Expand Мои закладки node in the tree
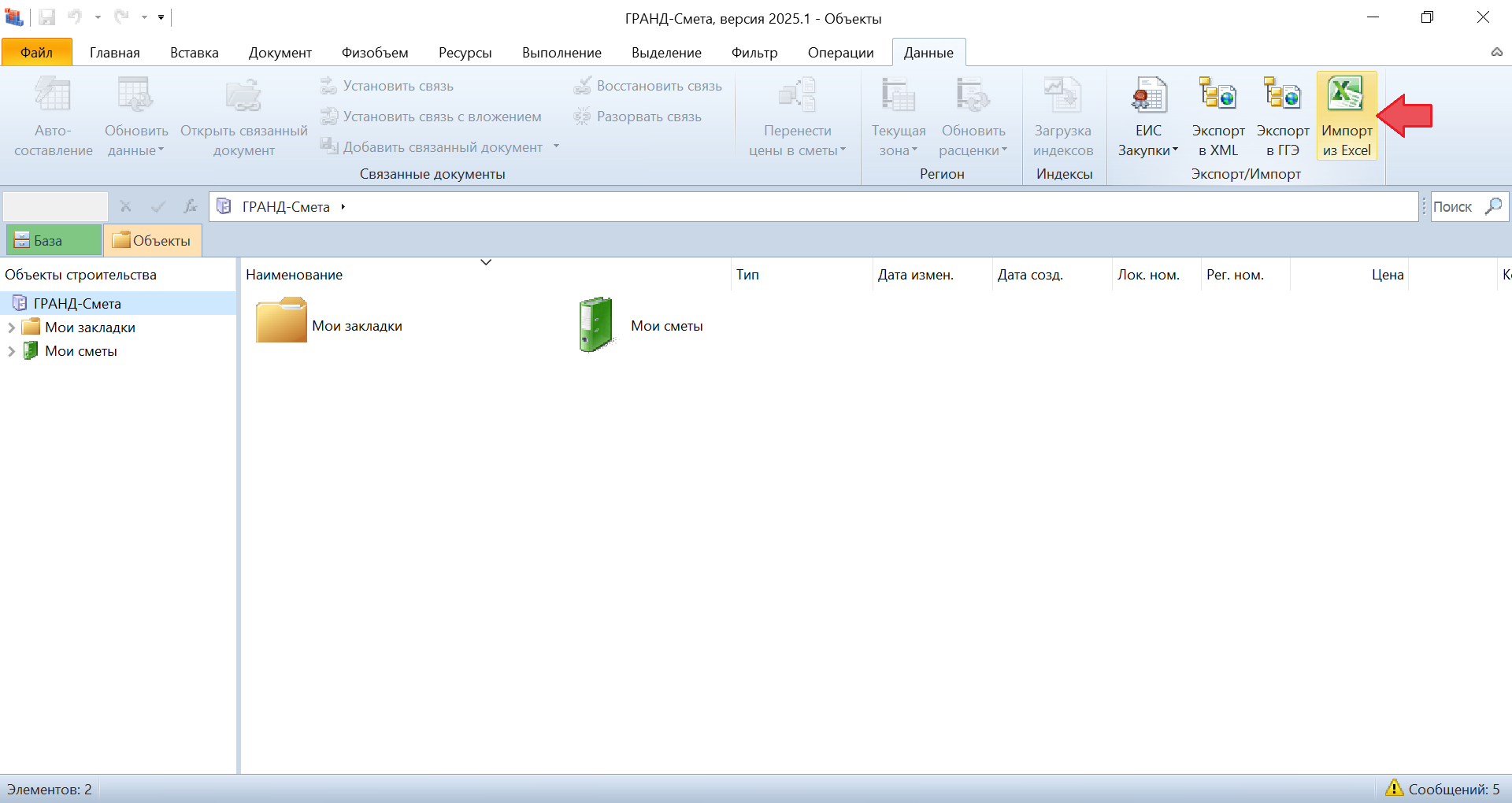 (11, 327)
